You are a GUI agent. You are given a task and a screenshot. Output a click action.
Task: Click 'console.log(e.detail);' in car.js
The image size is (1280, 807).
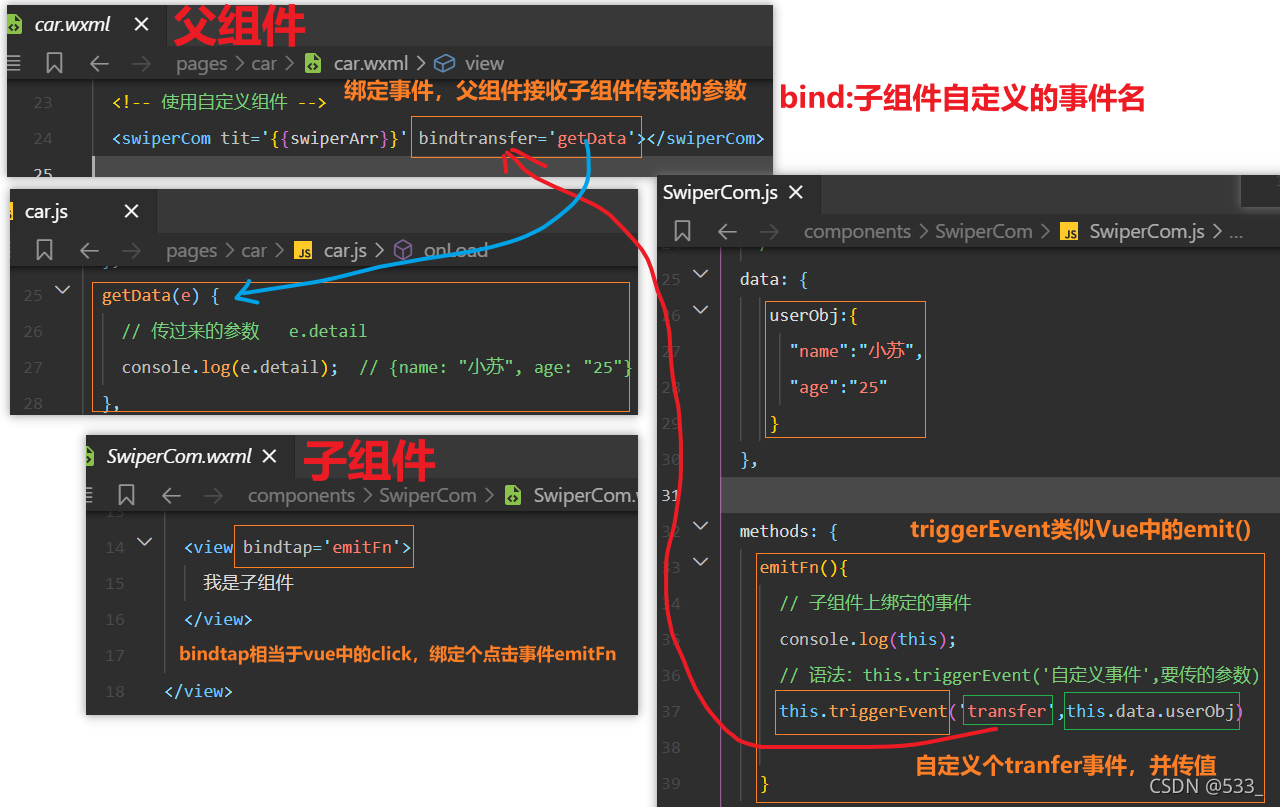click(230, 367)
